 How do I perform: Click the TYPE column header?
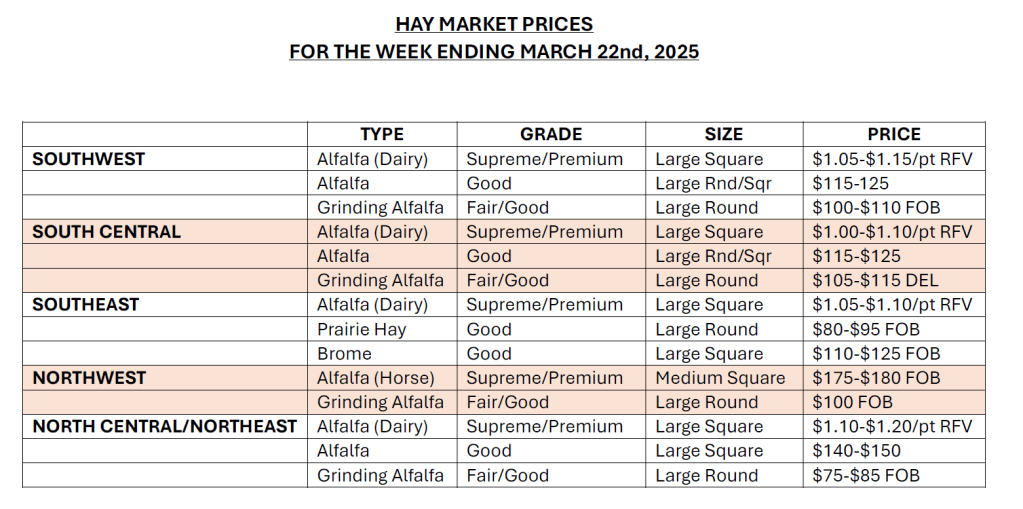(x=382, y=134)
